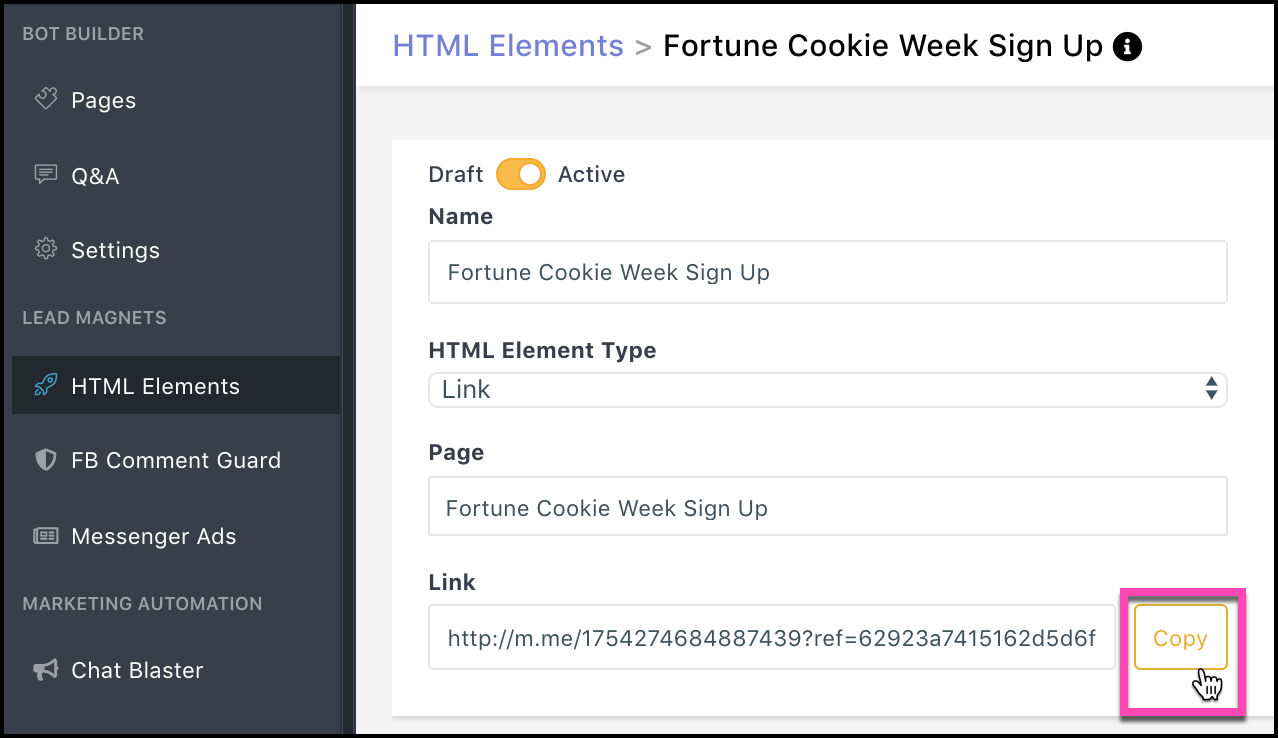Viewport: 1278px width, 738px height.
Task: Follow the HTML Elements breadcrumb link
Action: tap(508, 46)
